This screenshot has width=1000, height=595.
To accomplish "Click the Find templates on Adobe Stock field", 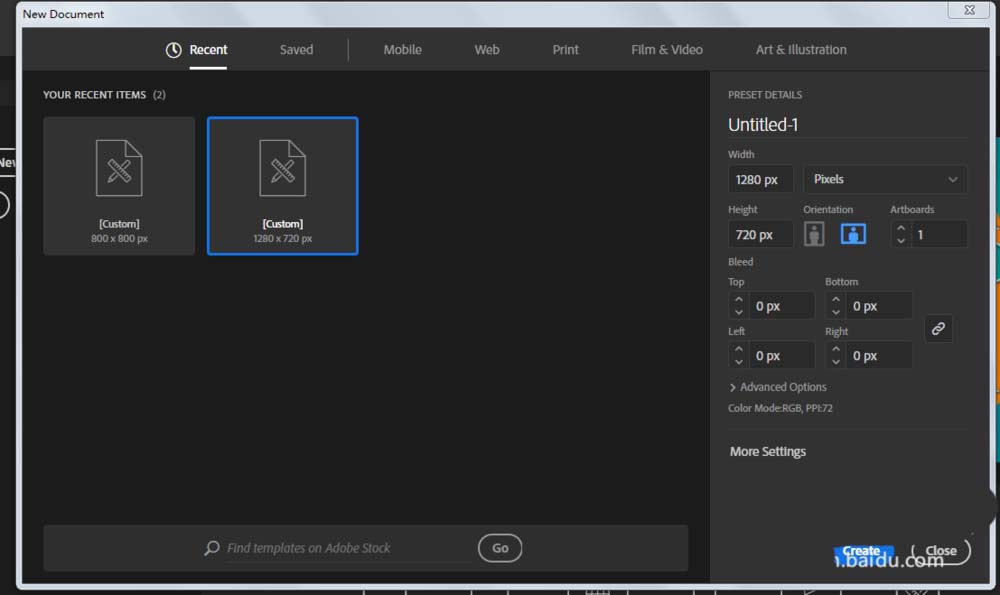I will tap(348, 548).
